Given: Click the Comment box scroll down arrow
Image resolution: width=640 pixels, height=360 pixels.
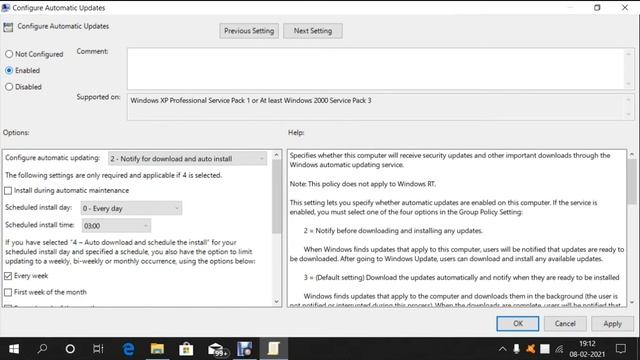Looking at the screenshot, I should pyautogui.click(x=628, y=84).
